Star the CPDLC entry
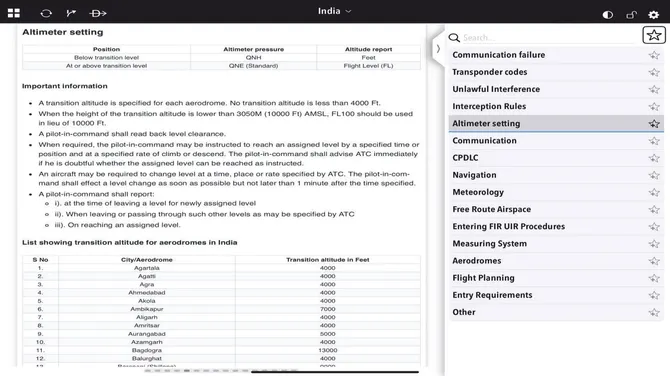 pos(654,158)
